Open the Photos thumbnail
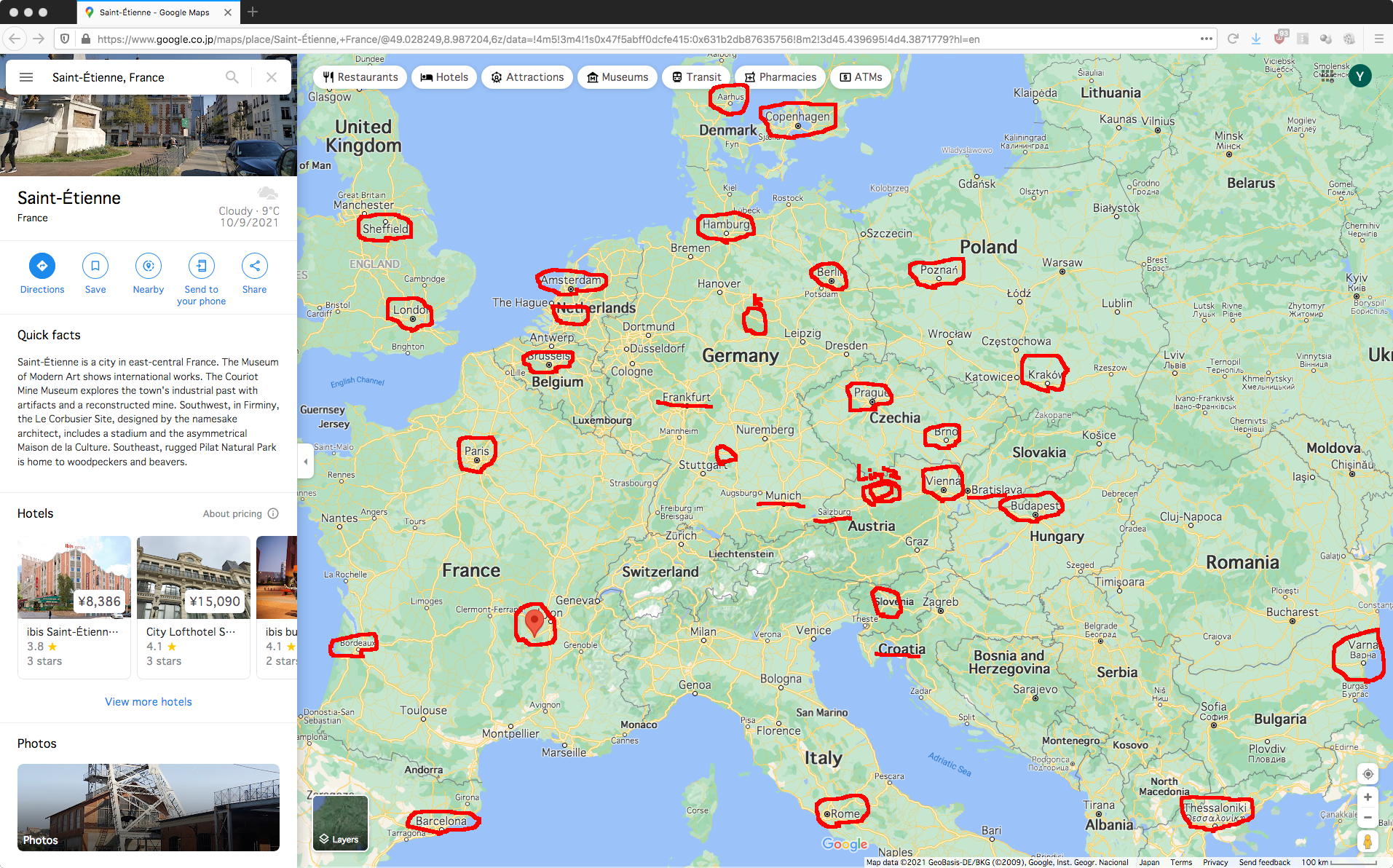The height and width of the screenshot is (868, 1393). pyautogui.click(x=149, y=808)
